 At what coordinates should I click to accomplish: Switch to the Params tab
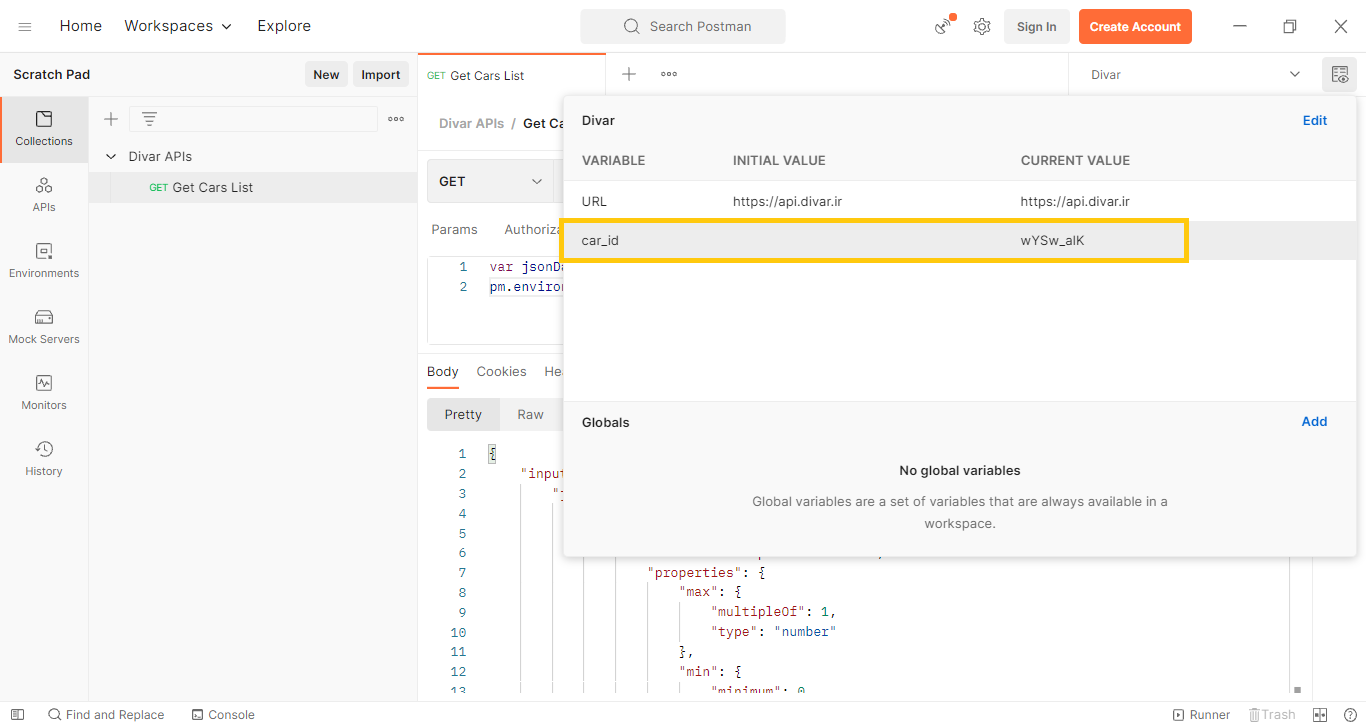pyautogui.click(x=454, y=229)
